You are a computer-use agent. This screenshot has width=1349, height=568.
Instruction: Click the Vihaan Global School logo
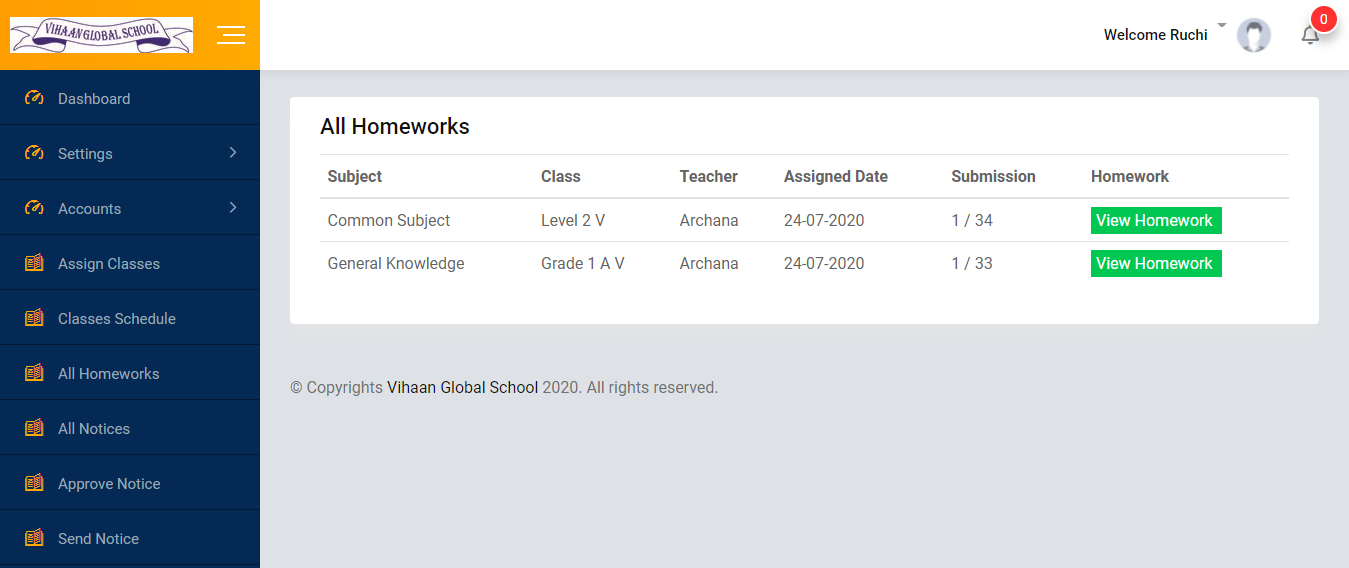(101, 35)
